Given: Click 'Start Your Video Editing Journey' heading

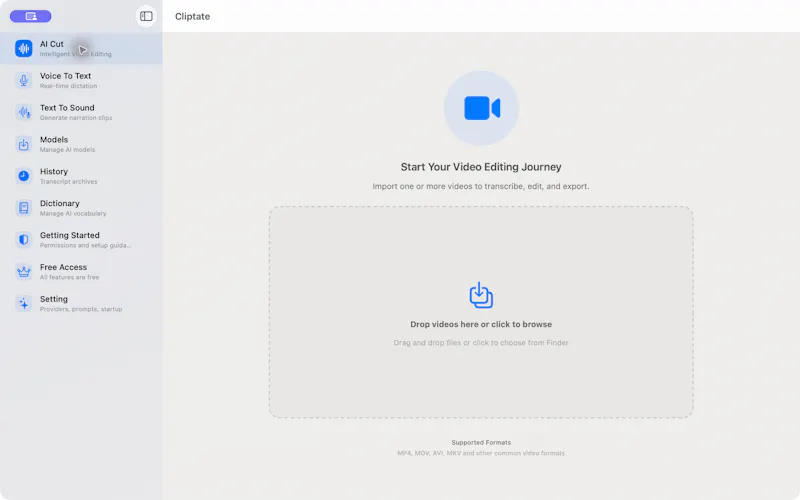Looking at the screenshot, I should [x=481, y=167].
